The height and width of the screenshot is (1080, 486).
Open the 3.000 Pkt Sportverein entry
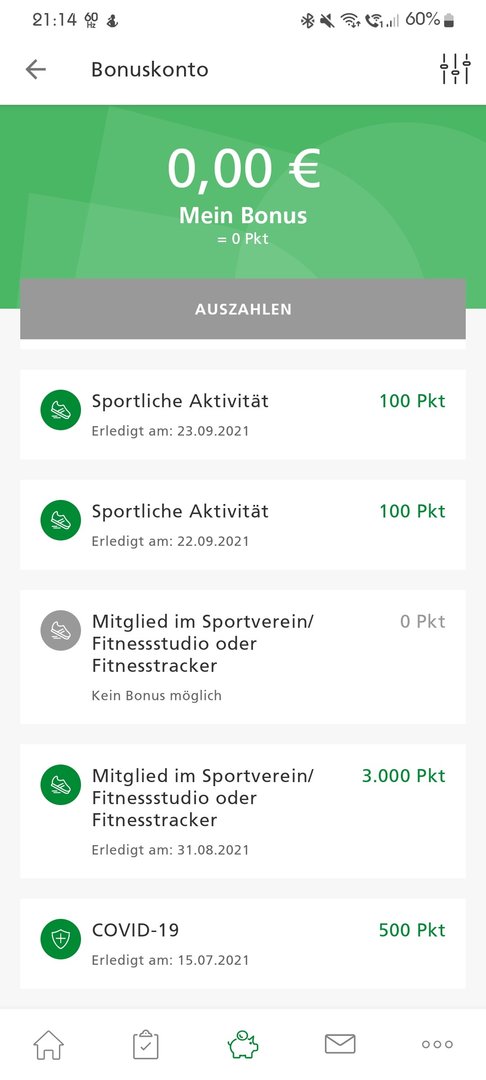pyautogui.click(x=243, y=811)
